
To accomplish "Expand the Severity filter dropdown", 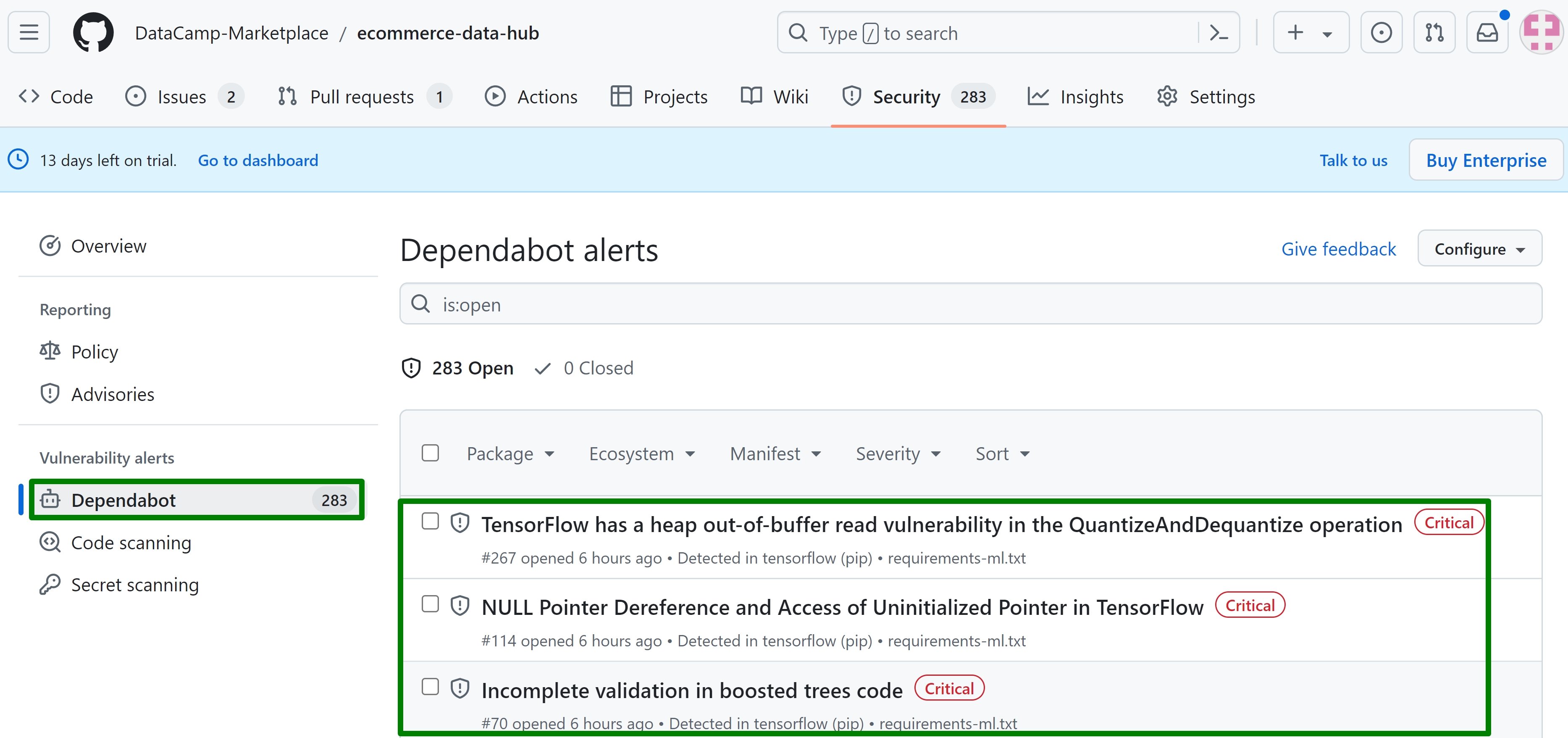I will coord(898,453).
